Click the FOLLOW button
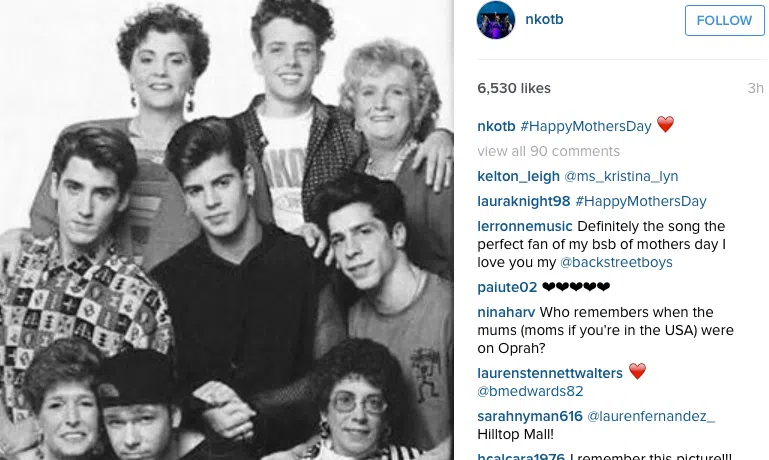The width and height of the screenshot is (769, 460). click(x=724, y=21)
